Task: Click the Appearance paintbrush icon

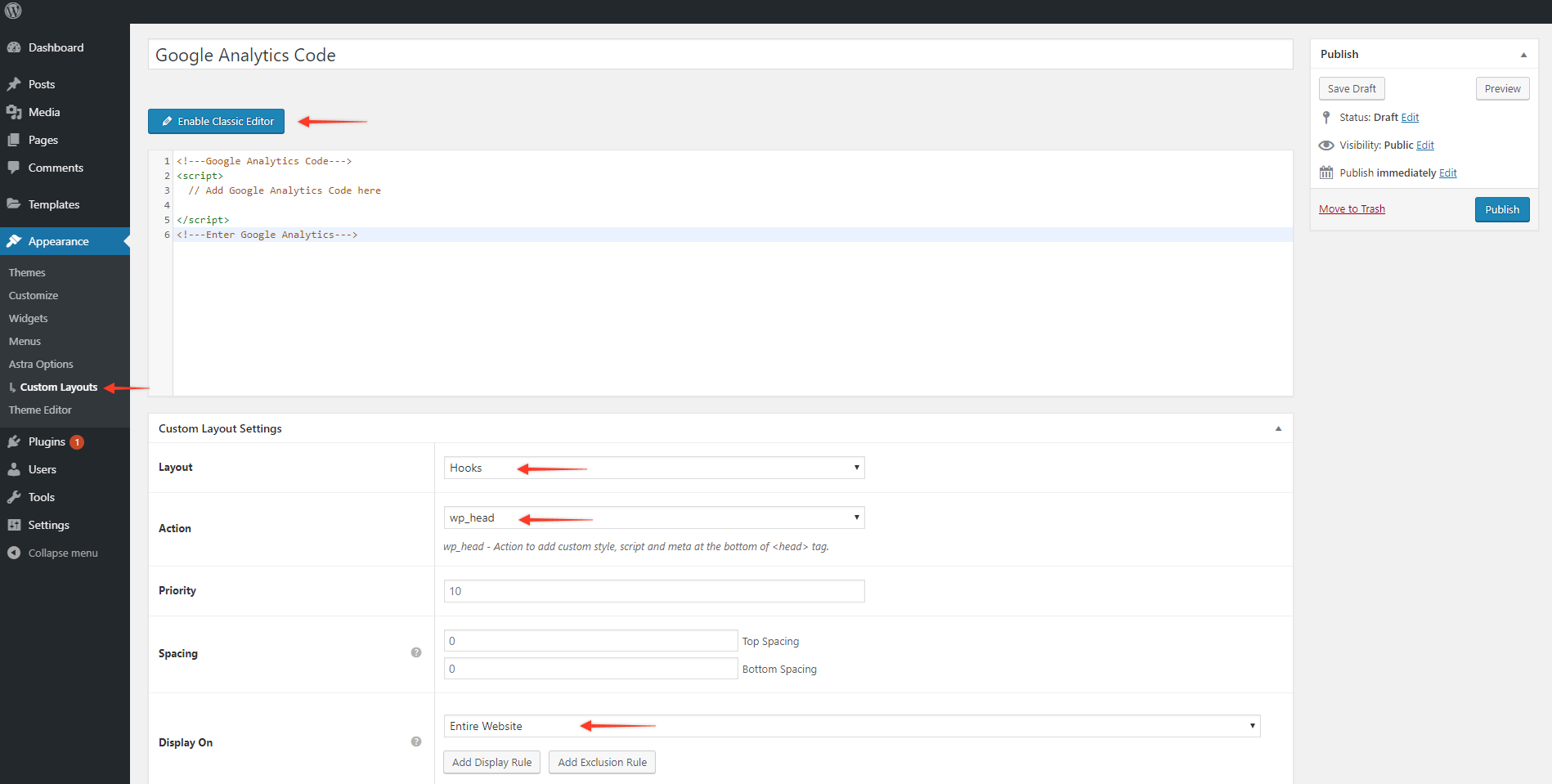Action: tap(14, 241)
